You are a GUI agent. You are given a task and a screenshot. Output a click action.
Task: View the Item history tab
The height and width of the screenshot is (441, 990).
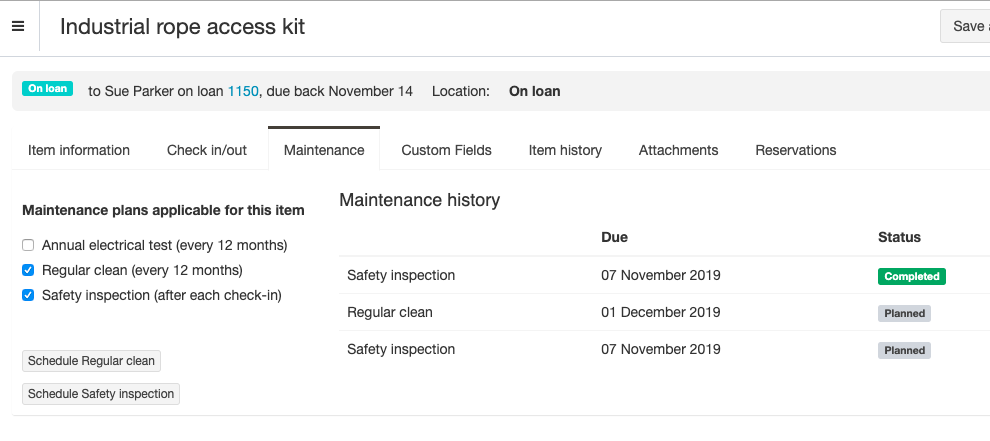pos(565,150)
